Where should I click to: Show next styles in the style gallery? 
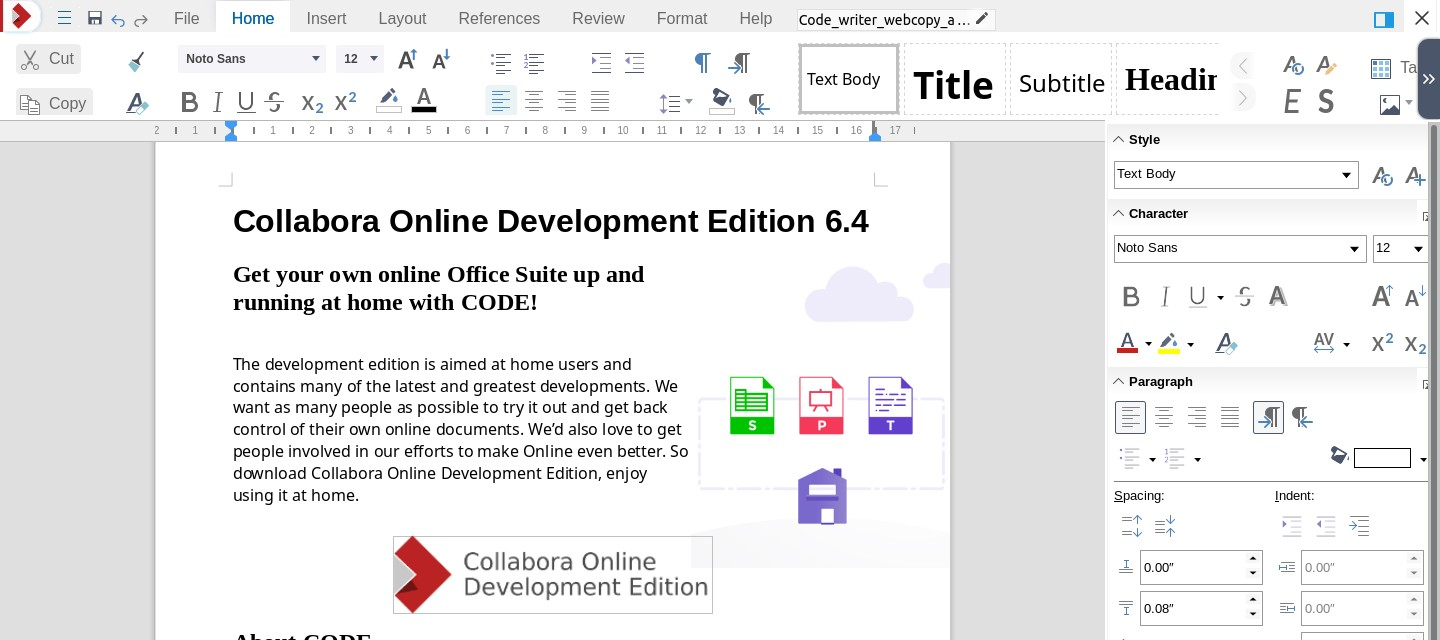(1243, 98)
